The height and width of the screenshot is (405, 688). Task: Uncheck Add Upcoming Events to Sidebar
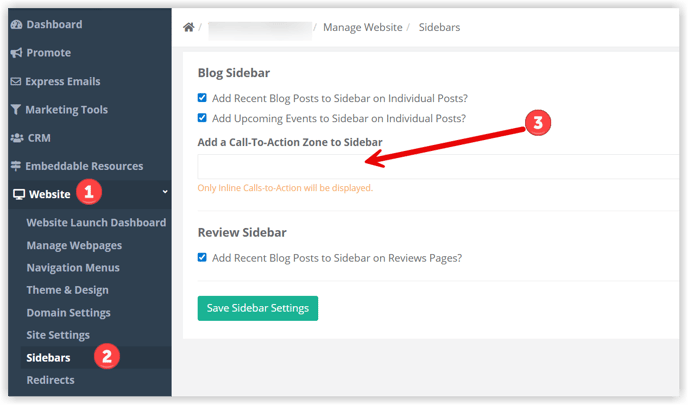(202, 118)
